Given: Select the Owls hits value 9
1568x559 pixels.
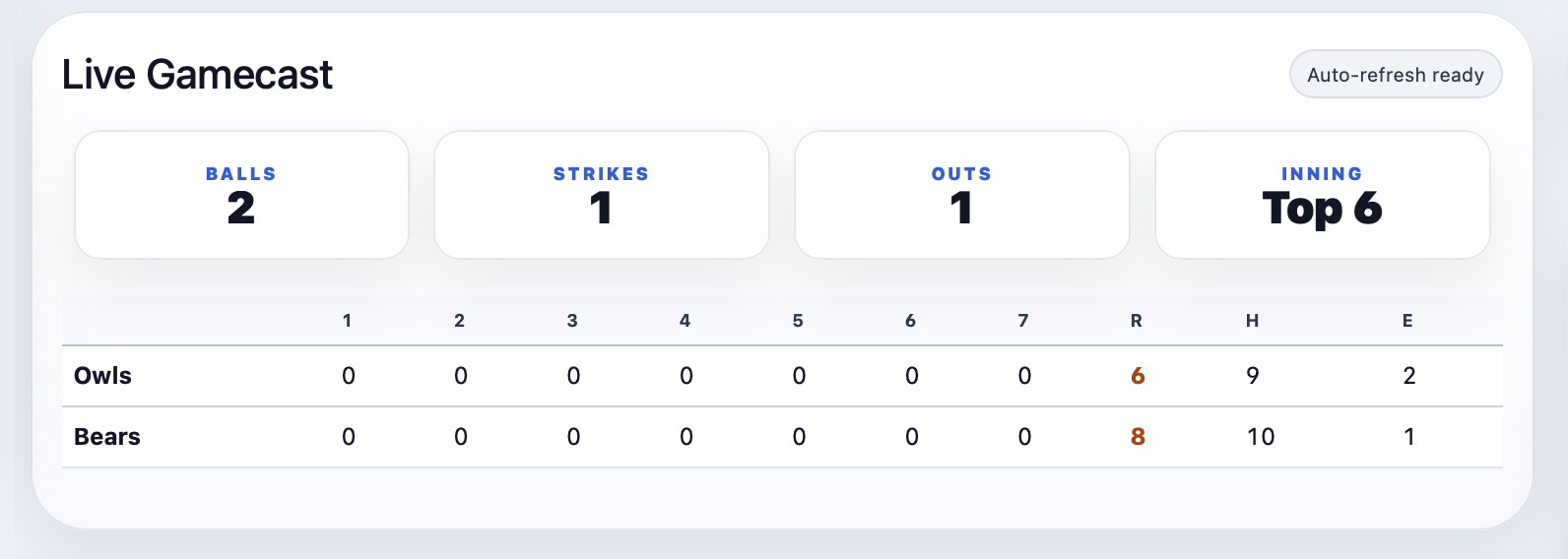Looking at the screenshot, I should 1253,376.
